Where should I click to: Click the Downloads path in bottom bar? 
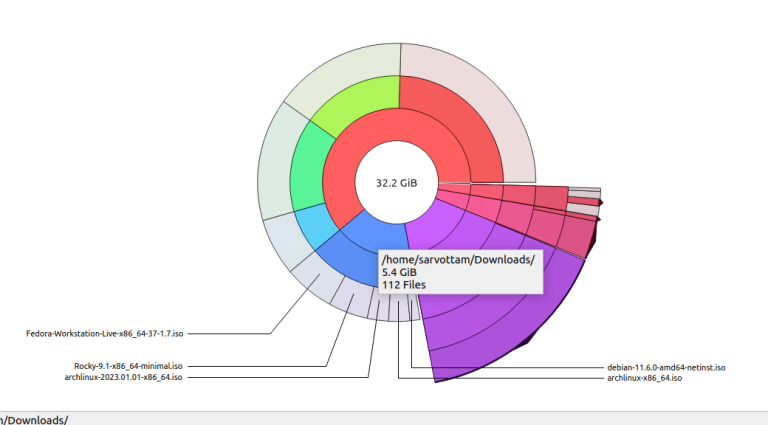coord(34,419)
